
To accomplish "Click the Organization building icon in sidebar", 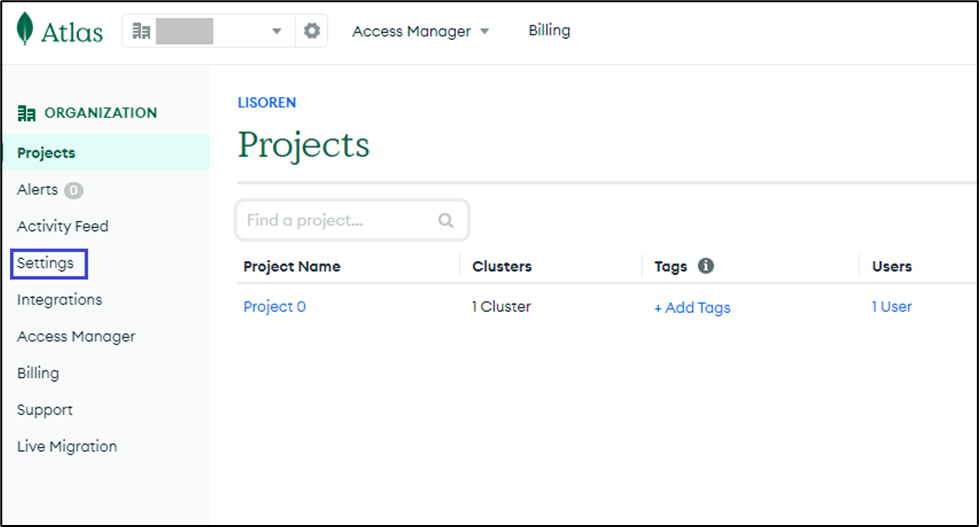I will click(x=27, y=113).
